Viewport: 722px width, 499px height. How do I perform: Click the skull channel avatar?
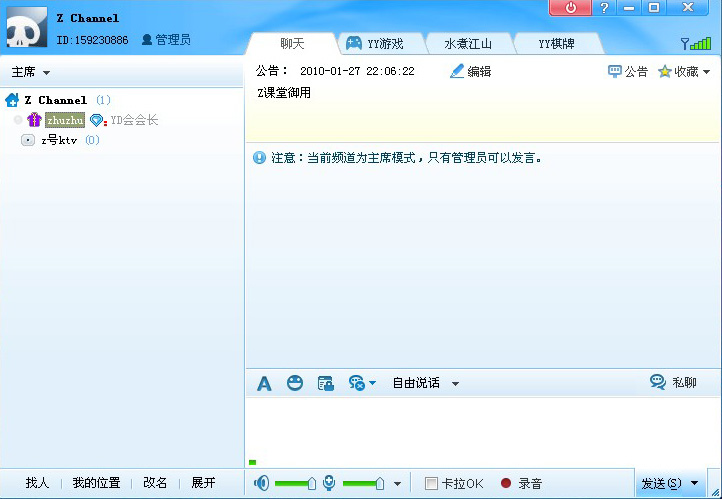pos(26,27)
